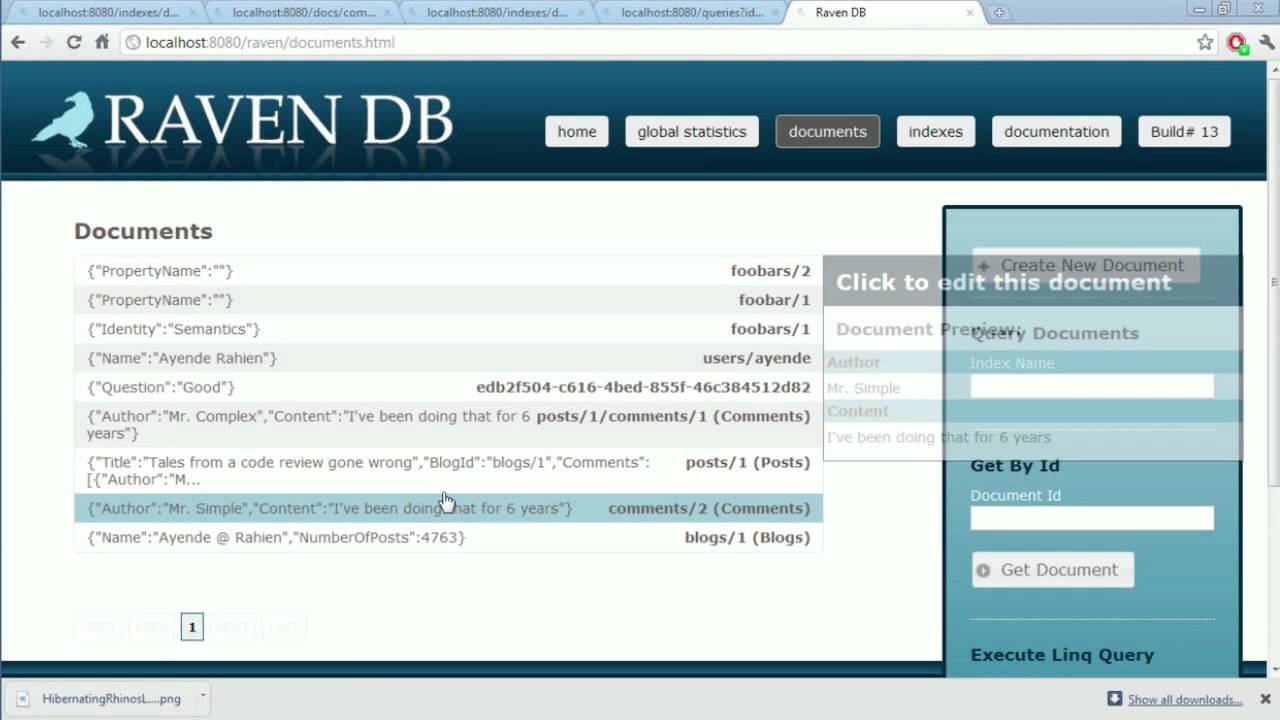Open the global statistics page
Image resolution: width=1280 pixels, height=720 pixels.
click(x=692, y=131)
